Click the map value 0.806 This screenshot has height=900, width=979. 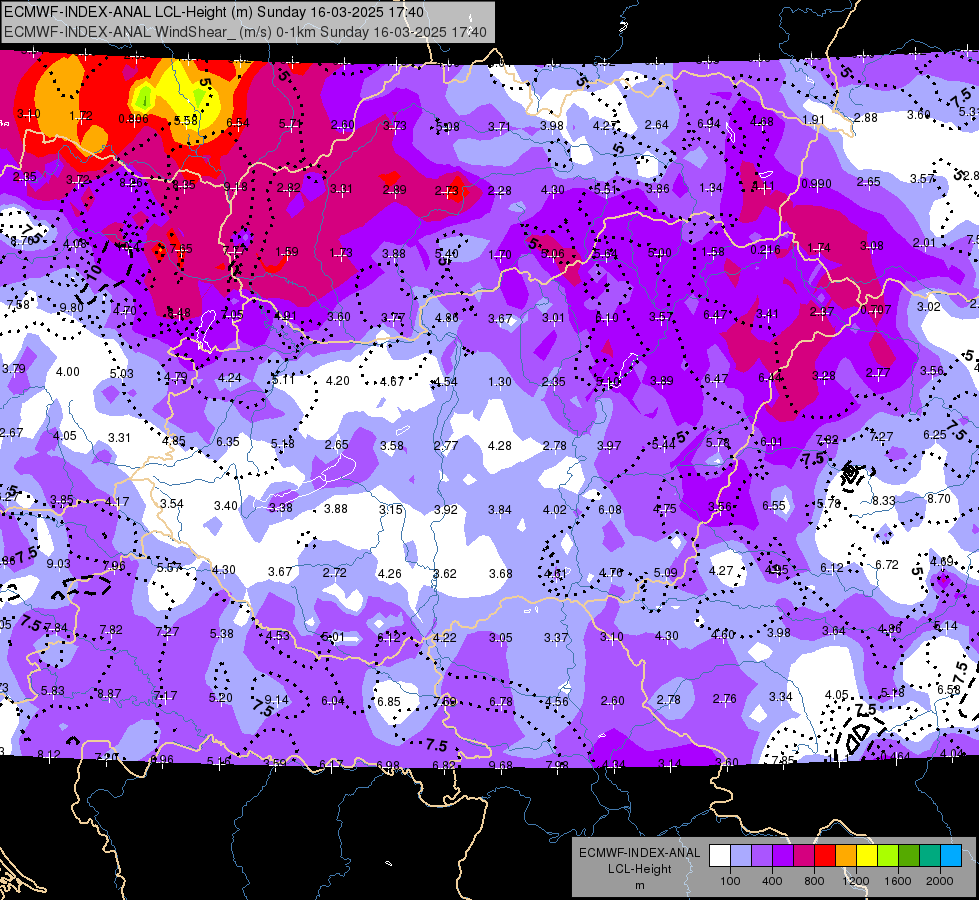point(134,119)
